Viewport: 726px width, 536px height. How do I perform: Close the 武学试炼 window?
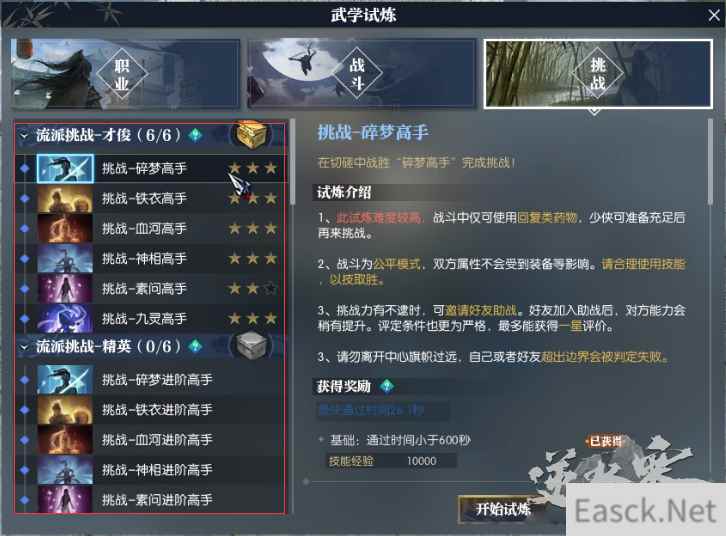[x=713, y=15]
